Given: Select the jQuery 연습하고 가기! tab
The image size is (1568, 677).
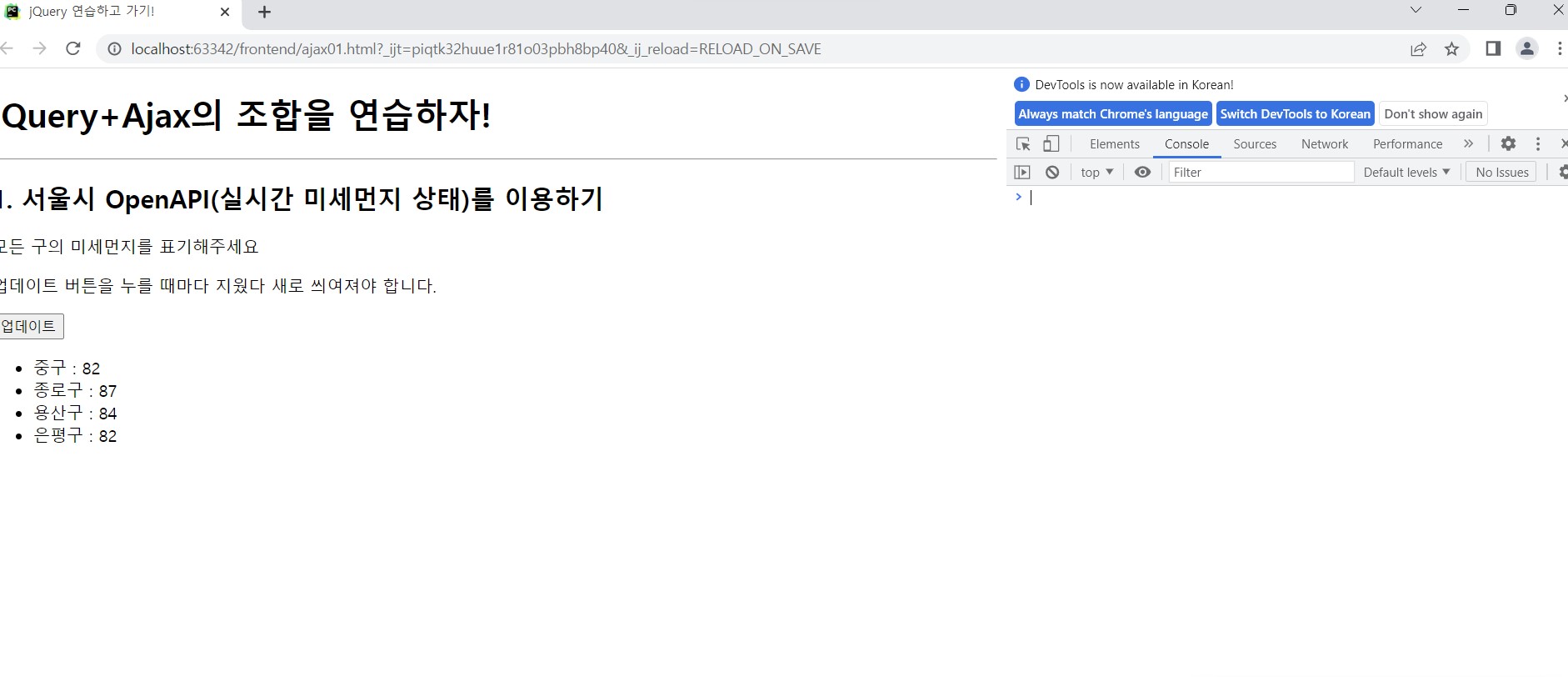Looking at the screenshot, I should coord(117,13).
